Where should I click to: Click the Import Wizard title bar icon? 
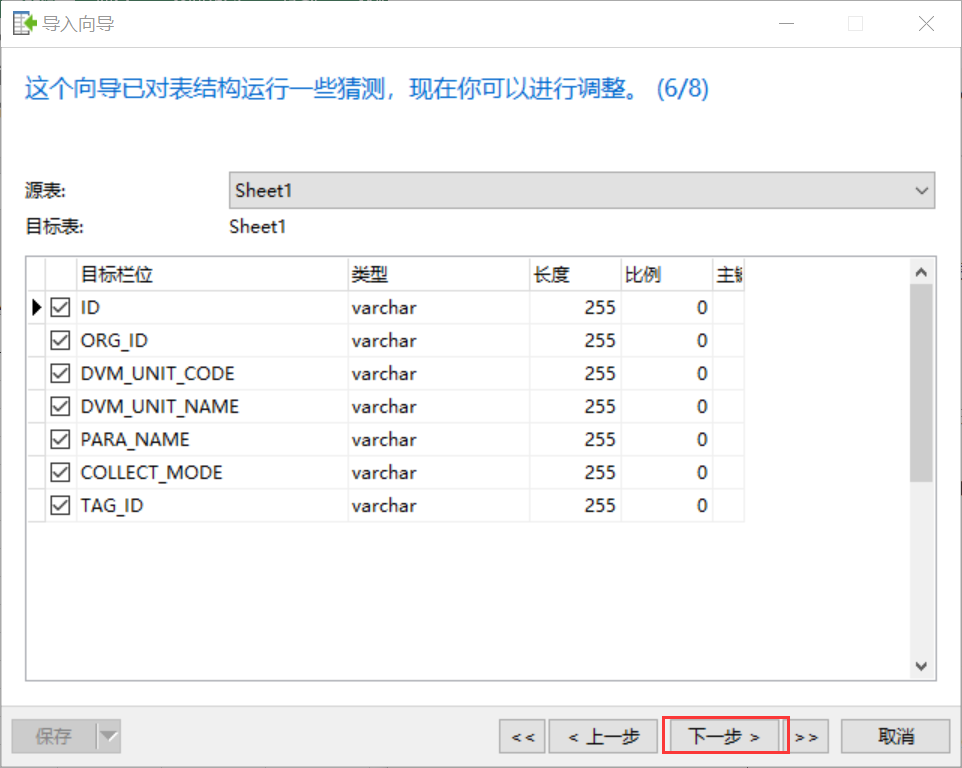pyautogui.click(x=25, y=24)
